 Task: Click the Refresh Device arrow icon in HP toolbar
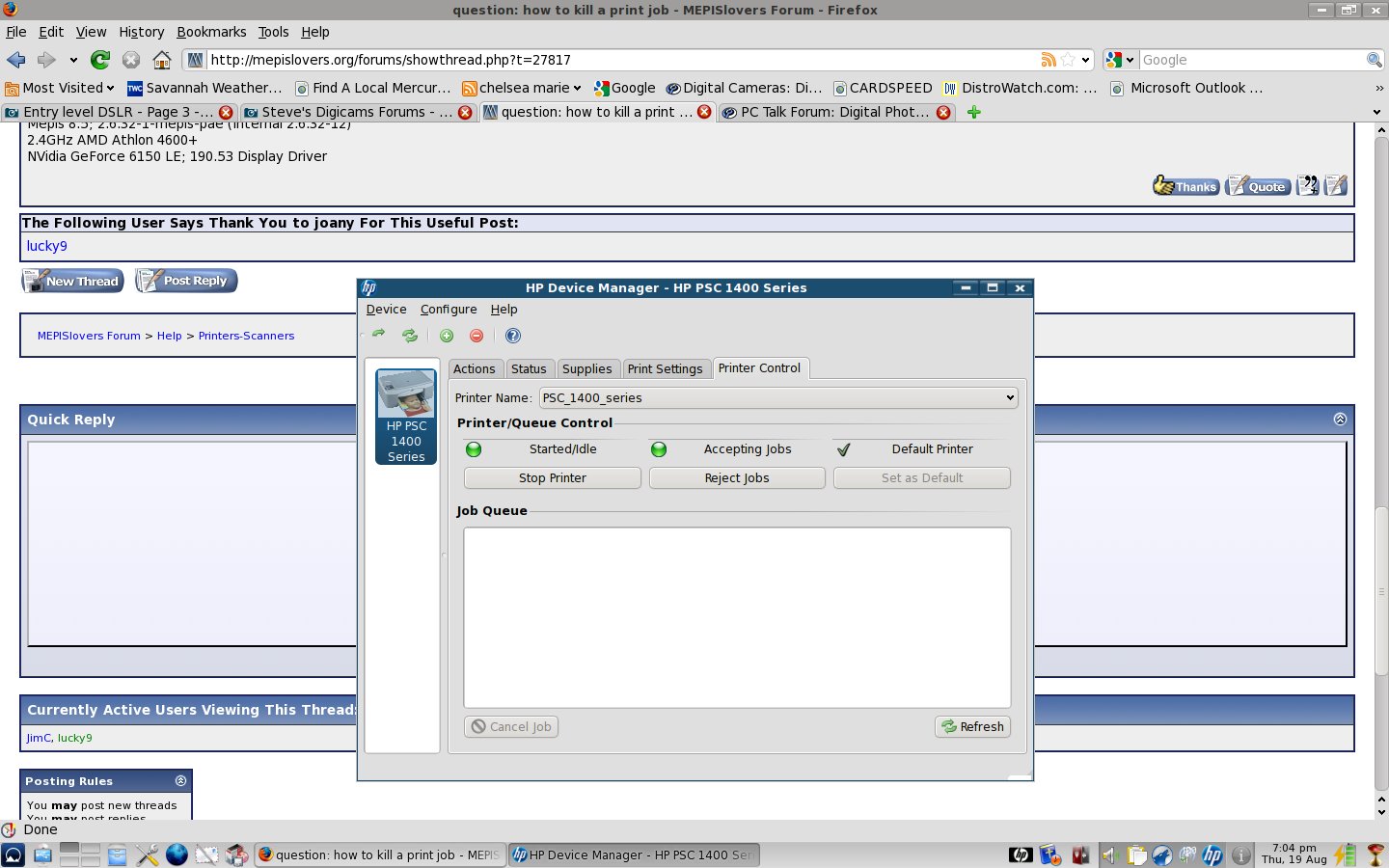pyautogui.click(x=379, y=335)
